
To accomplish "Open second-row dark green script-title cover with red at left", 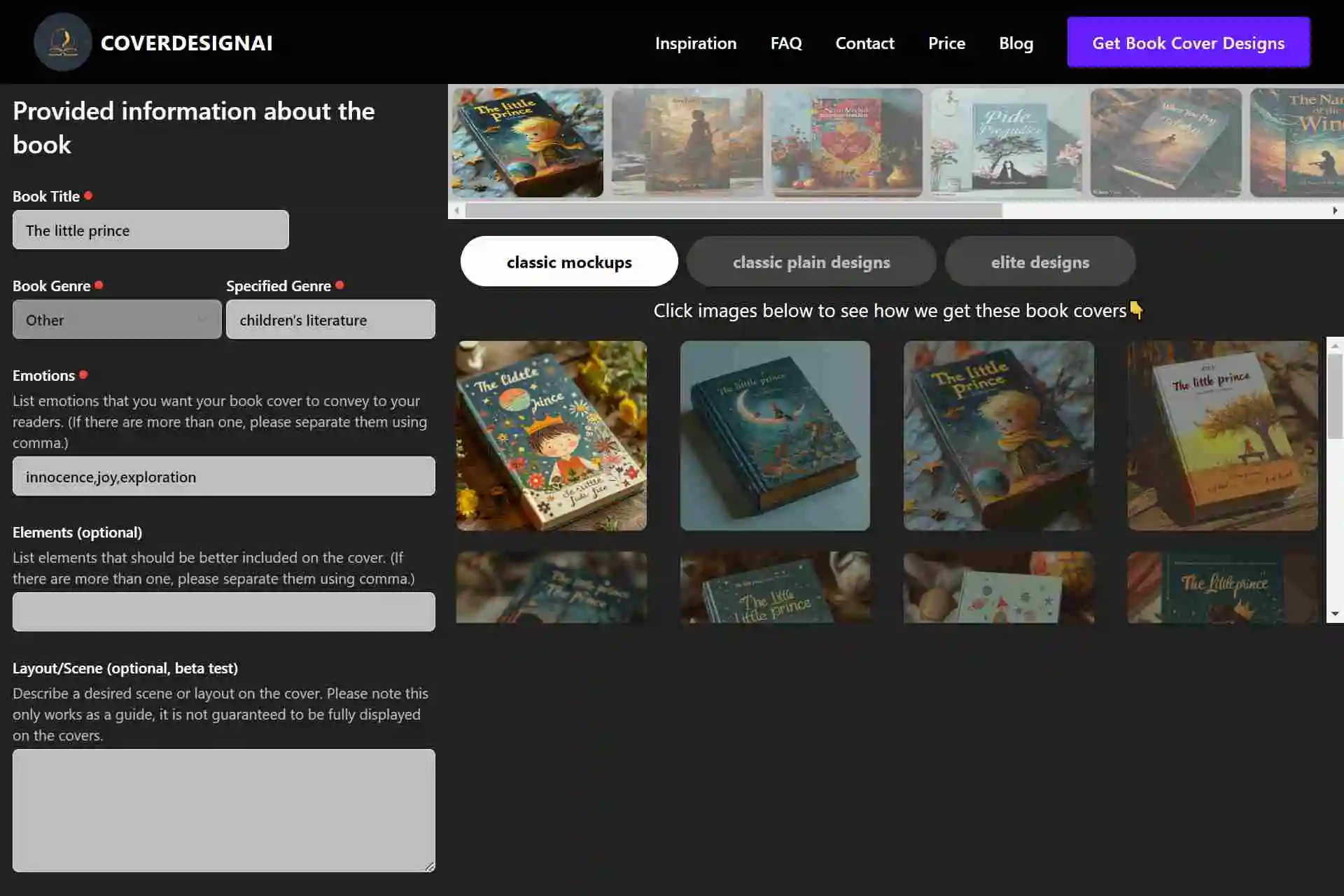I will [x=1223, y=587].
